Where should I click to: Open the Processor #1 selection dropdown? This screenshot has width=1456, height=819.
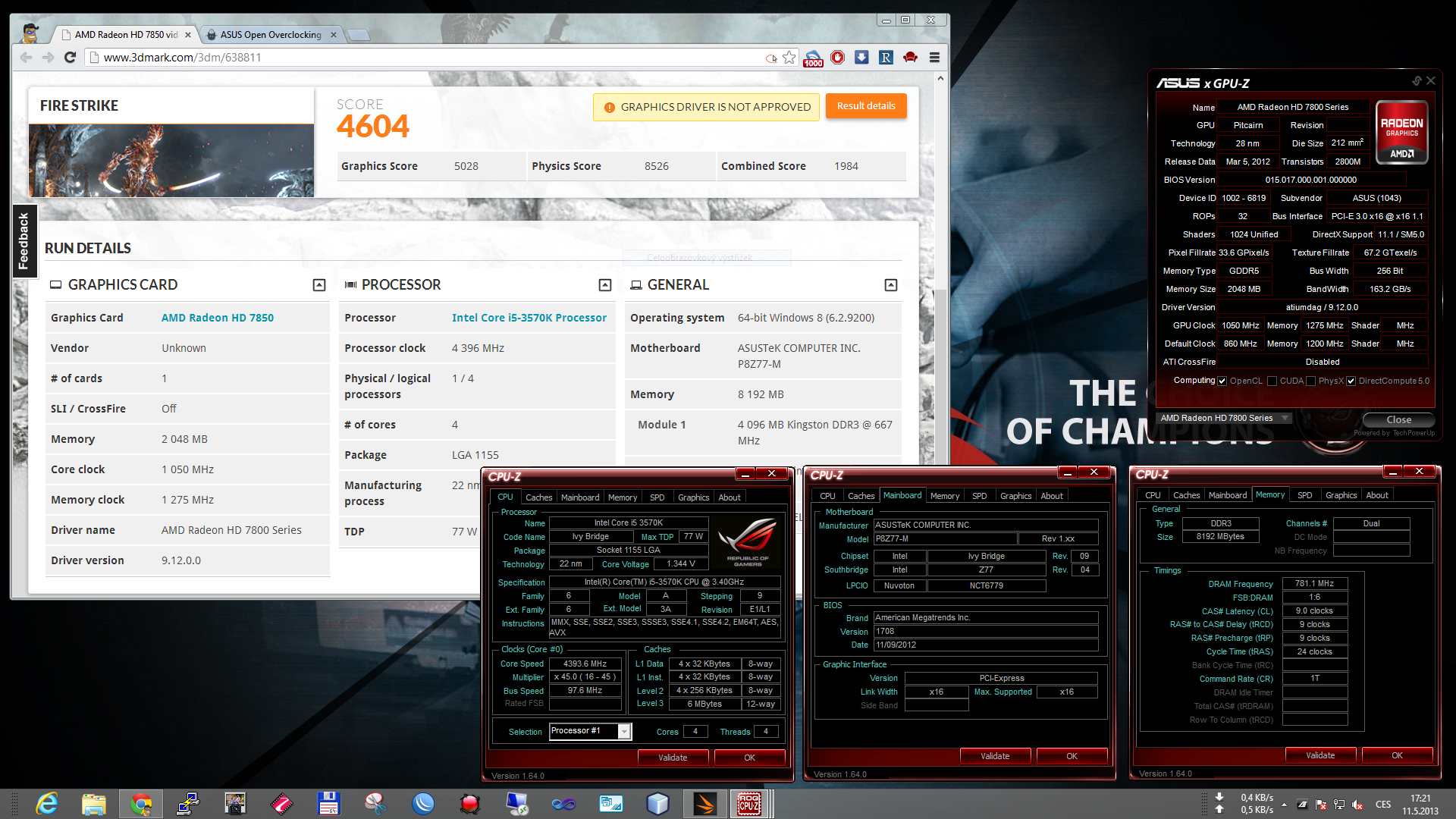[x=590, y=731]
